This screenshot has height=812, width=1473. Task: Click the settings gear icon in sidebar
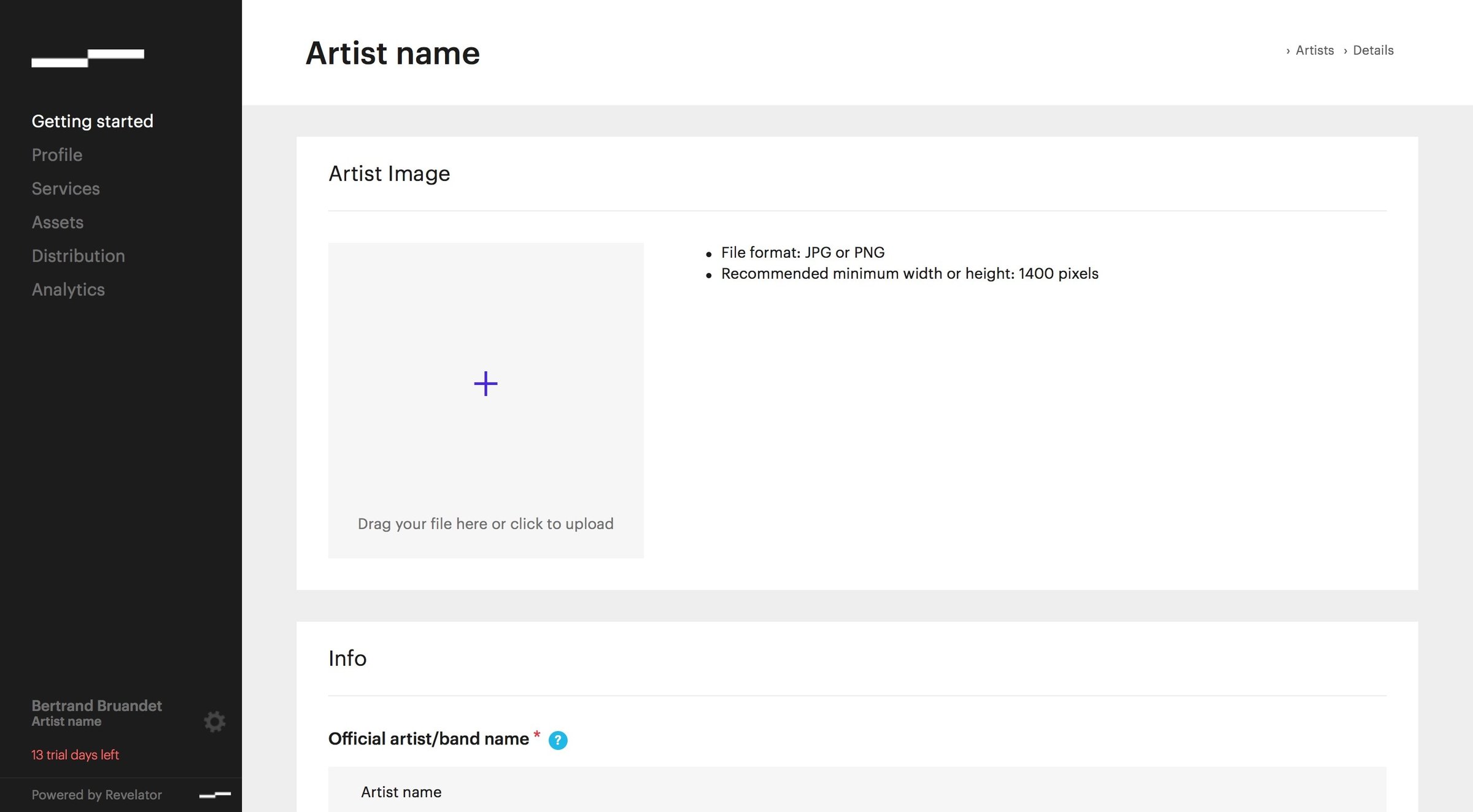pos(215,722)
